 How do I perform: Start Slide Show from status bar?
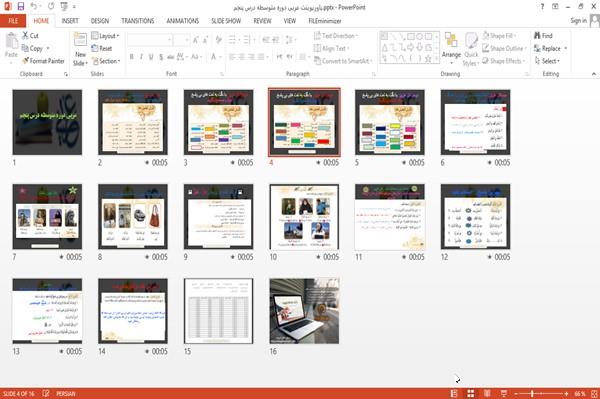click(504, 393)
